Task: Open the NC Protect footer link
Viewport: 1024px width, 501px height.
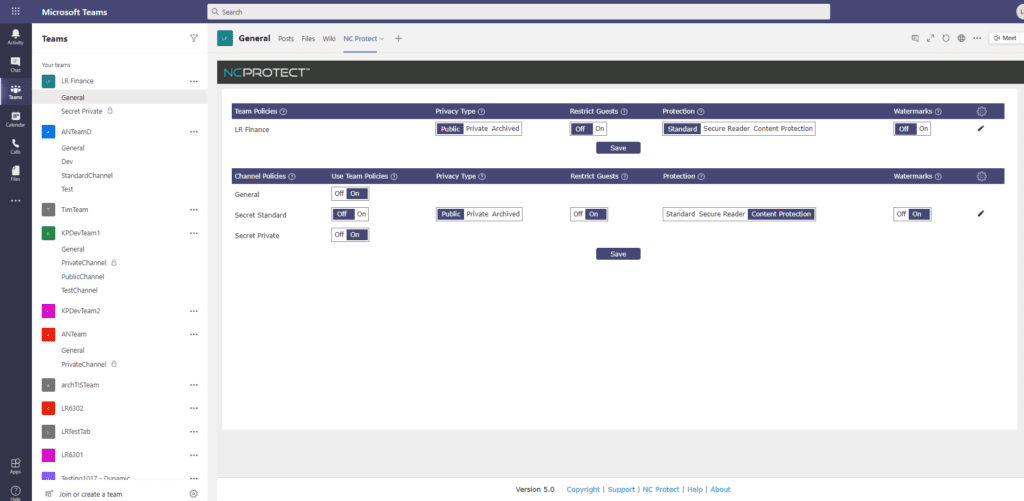Action: 661,489
